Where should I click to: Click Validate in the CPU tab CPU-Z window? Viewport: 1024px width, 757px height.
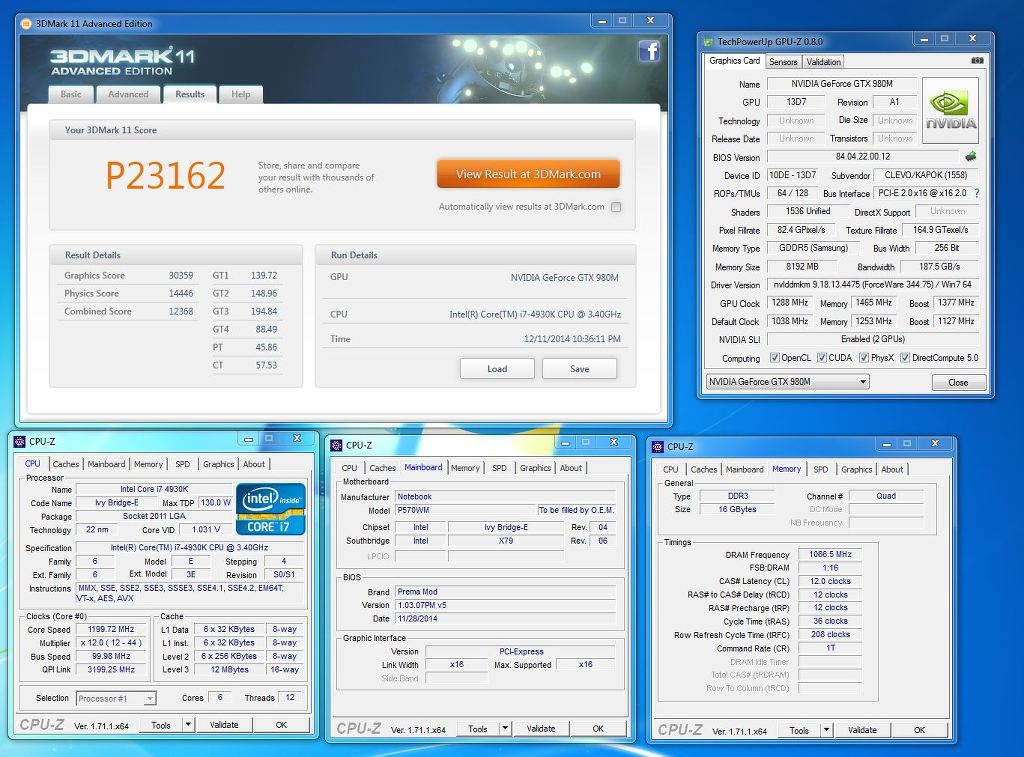click(224, 724)
